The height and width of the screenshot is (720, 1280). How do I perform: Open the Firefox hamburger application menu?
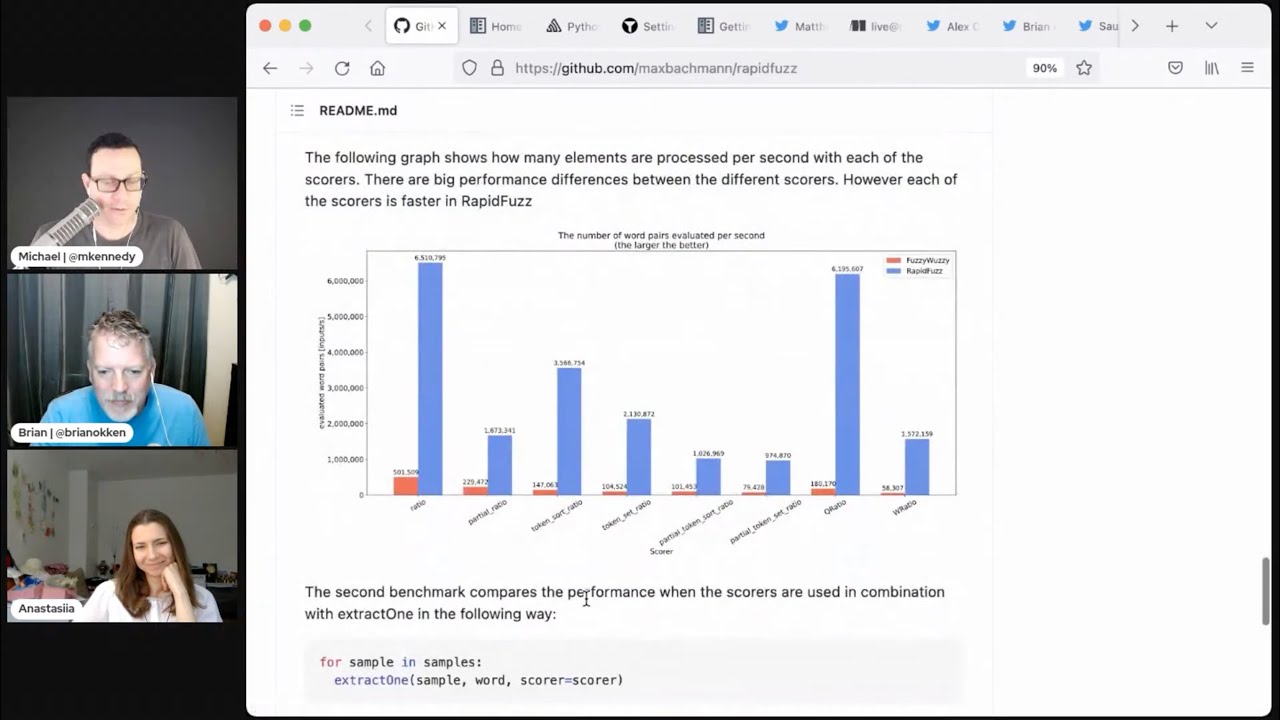click(1247, 68)
